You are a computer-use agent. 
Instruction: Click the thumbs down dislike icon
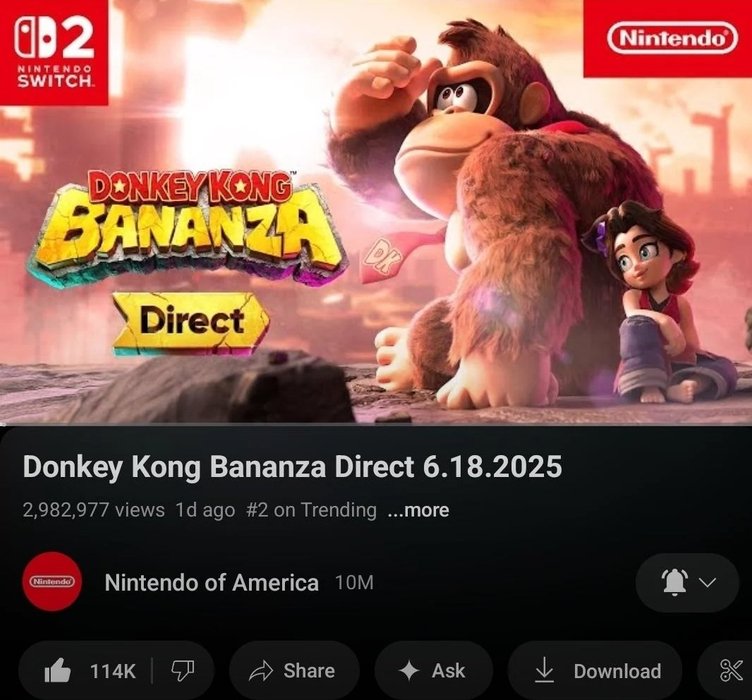pos(183,670)
